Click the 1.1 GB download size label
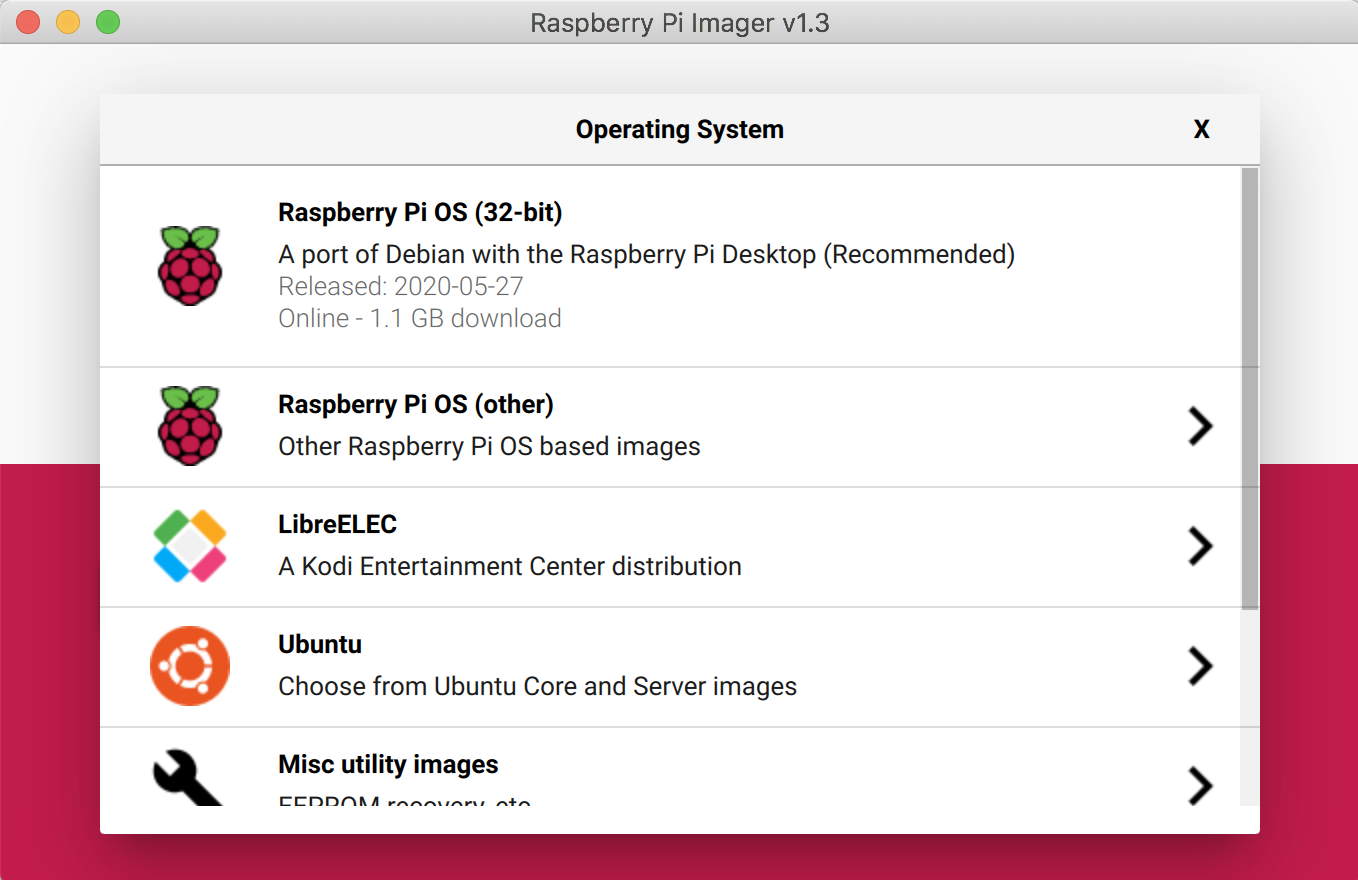 (419, 318)
